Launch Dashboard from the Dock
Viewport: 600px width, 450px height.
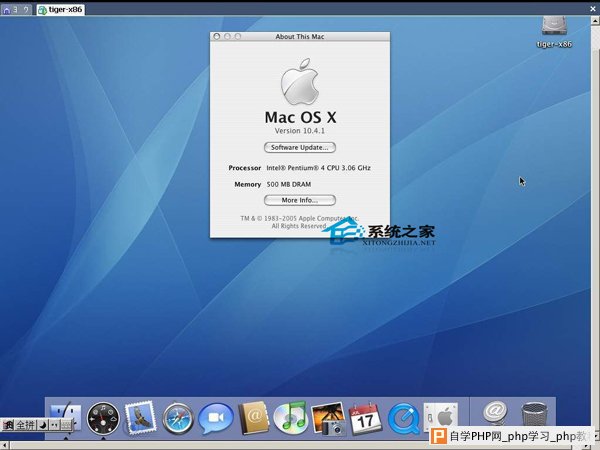(103, 419)
